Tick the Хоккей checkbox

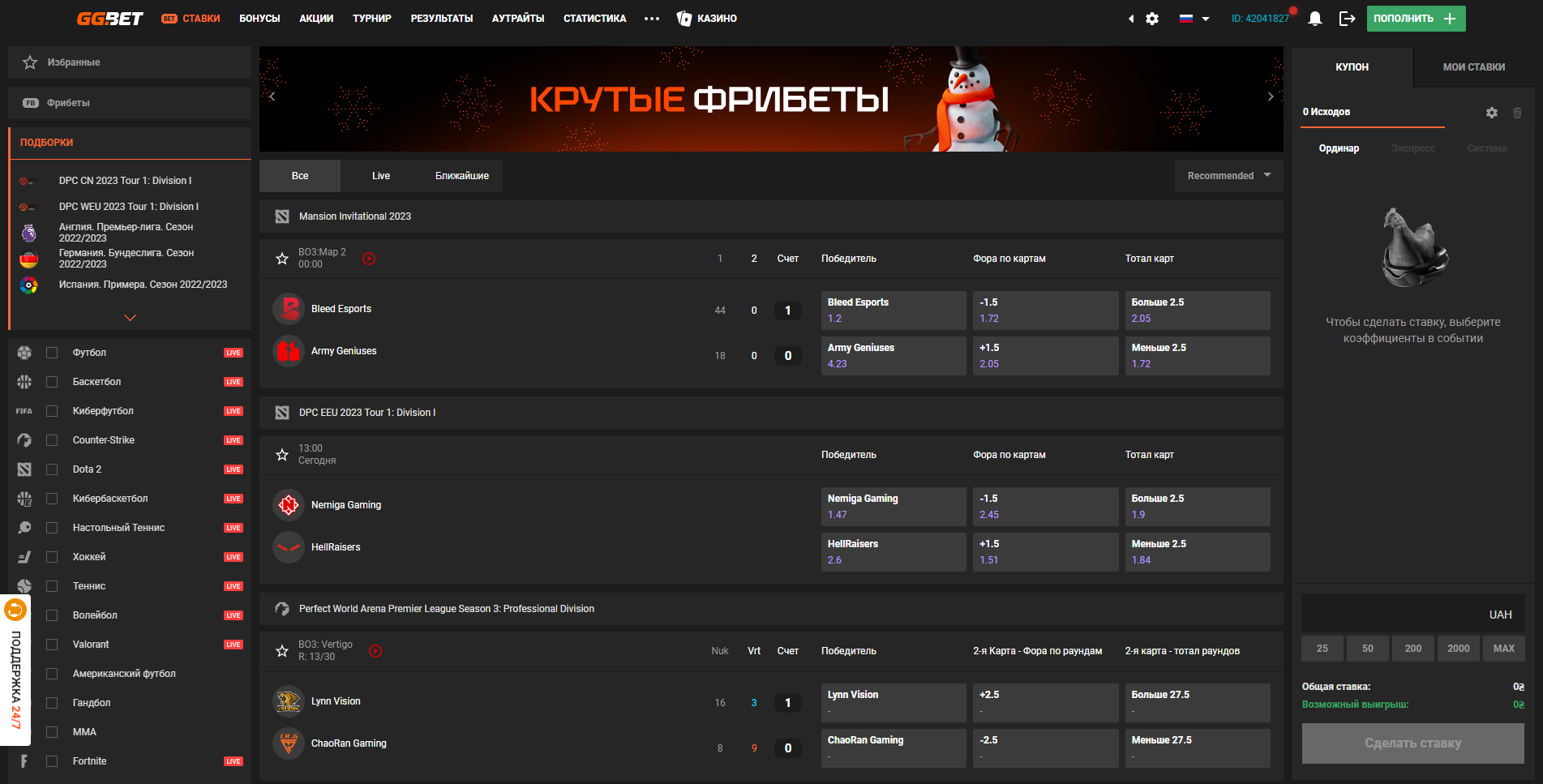(x=52, y=557)
